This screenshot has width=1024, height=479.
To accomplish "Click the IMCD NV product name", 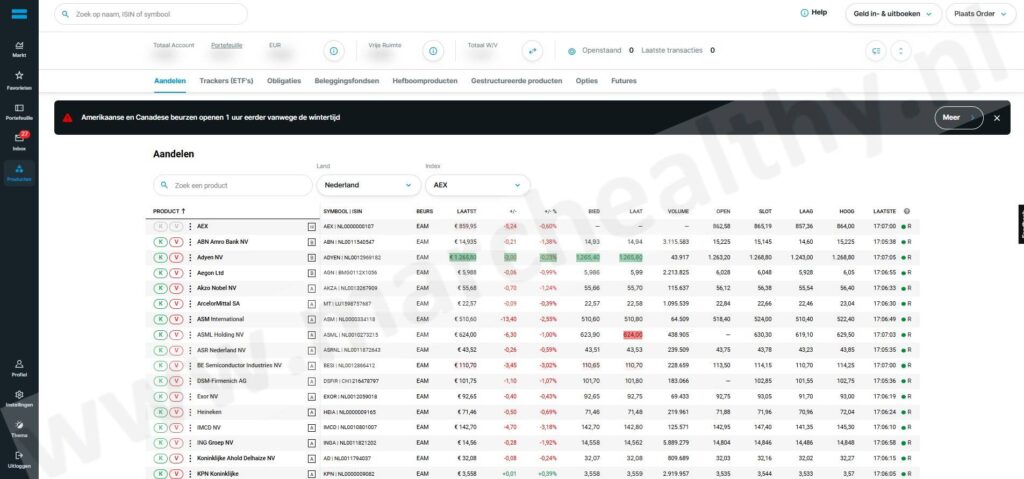I will [209, 427].
